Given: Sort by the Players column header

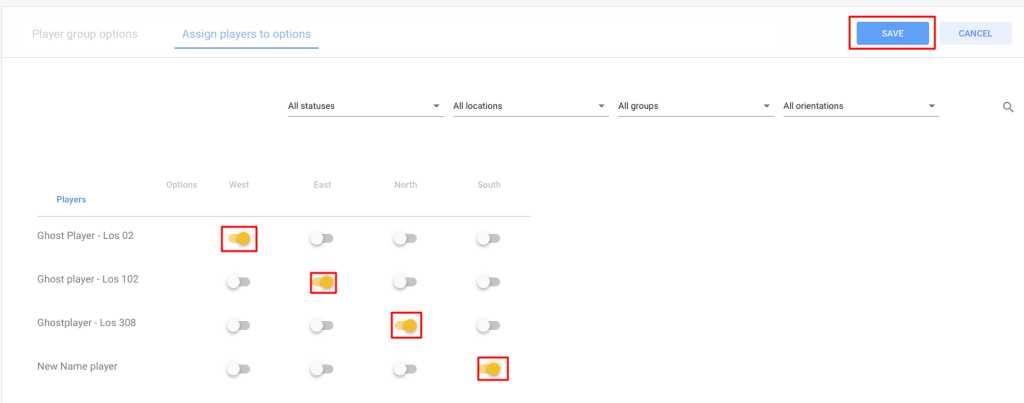Looking at the screenshot, I should (x=71, y=199).
